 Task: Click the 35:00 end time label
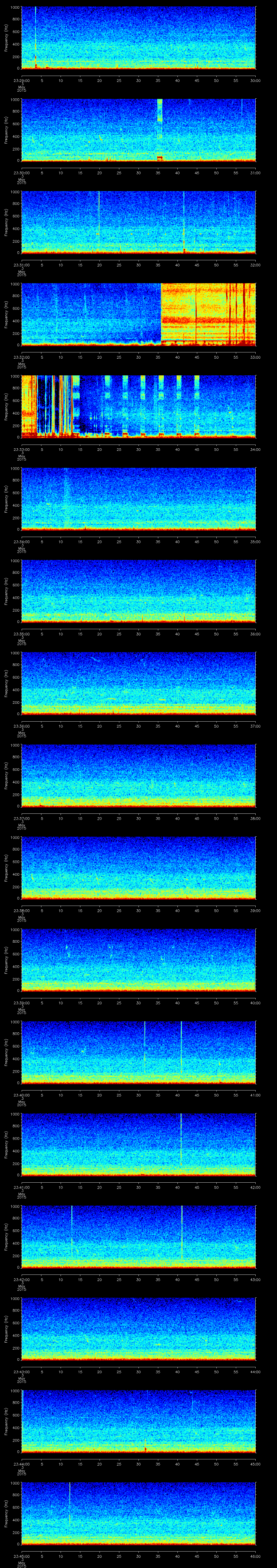tap(256, 542)
